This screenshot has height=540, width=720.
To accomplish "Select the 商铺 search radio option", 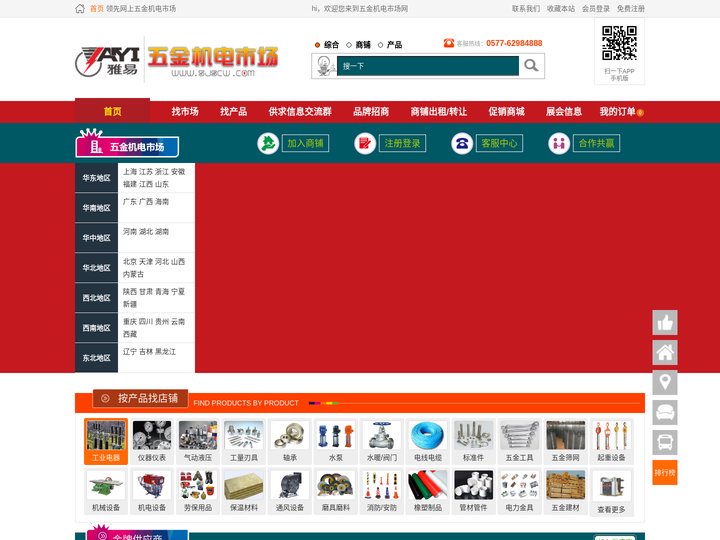I will pos(349,45).
